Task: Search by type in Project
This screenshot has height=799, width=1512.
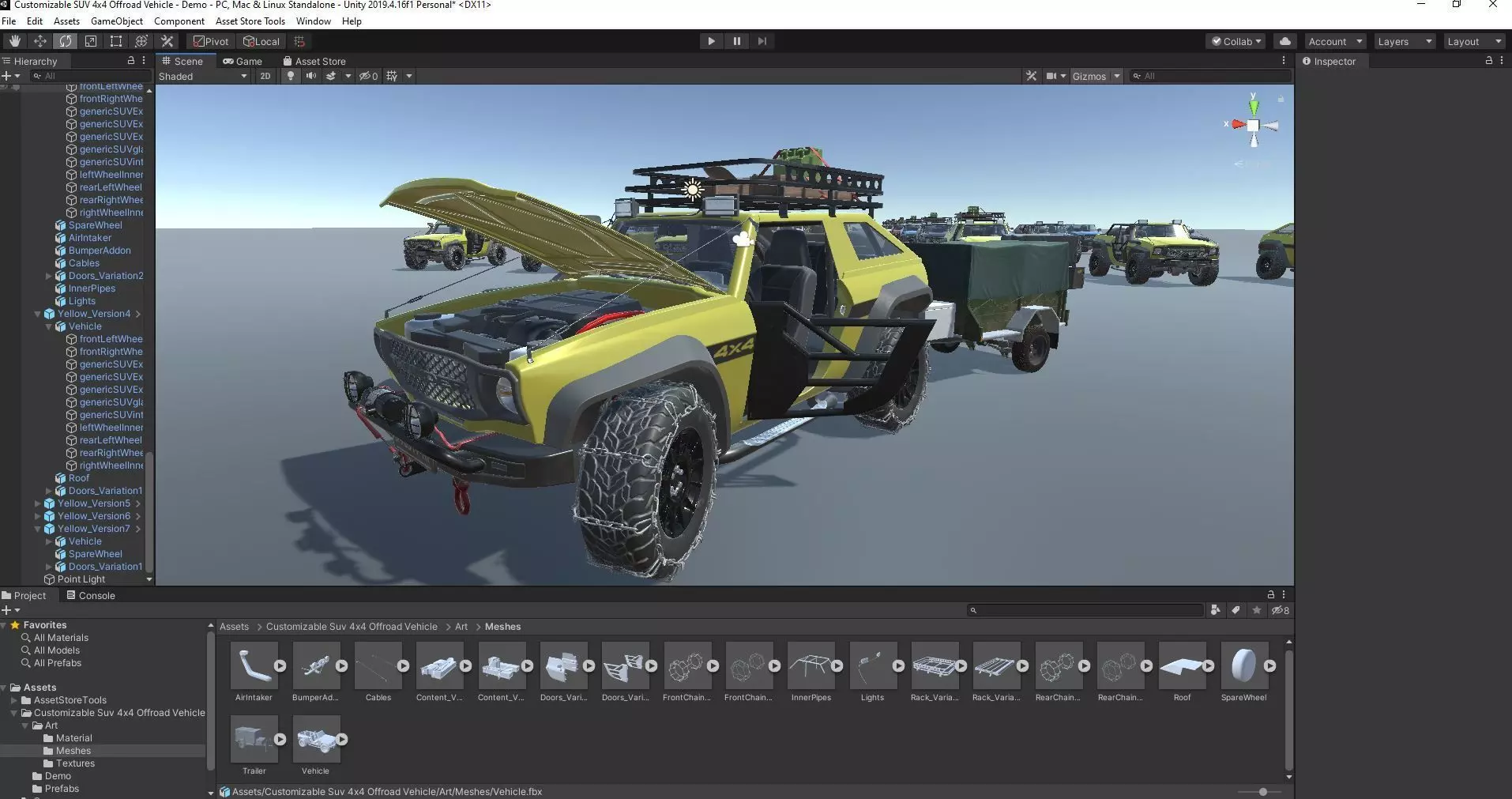Action: point(1215,610)
